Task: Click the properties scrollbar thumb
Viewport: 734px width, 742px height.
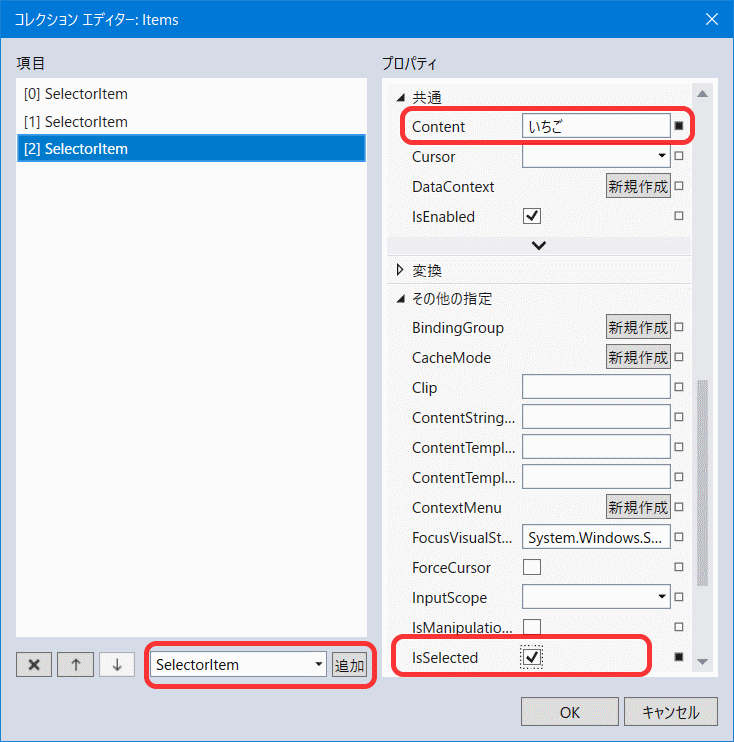Action: pyautogui.click(x=702, y=483)
